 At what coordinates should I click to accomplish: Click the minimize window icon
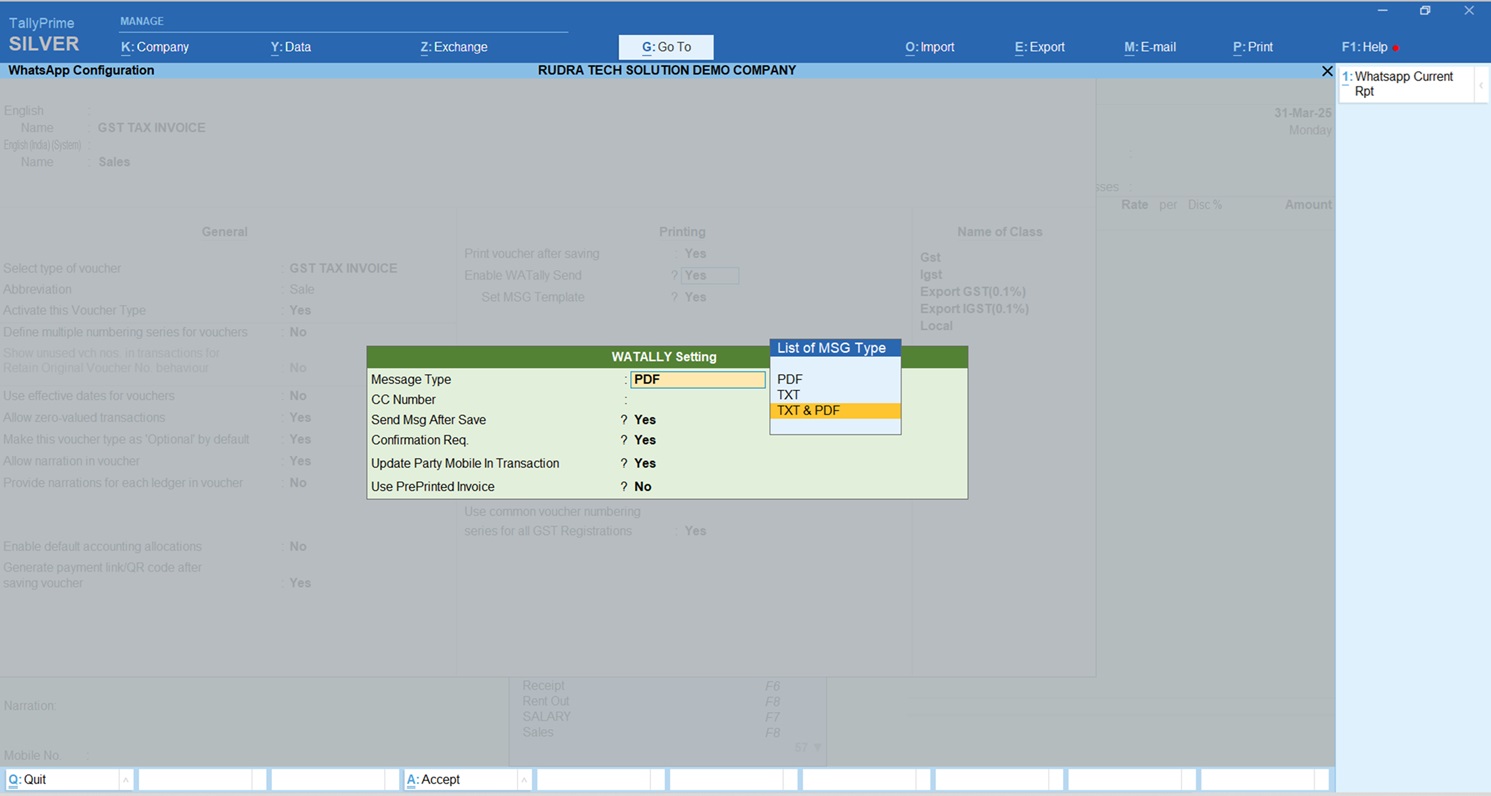1382,11
